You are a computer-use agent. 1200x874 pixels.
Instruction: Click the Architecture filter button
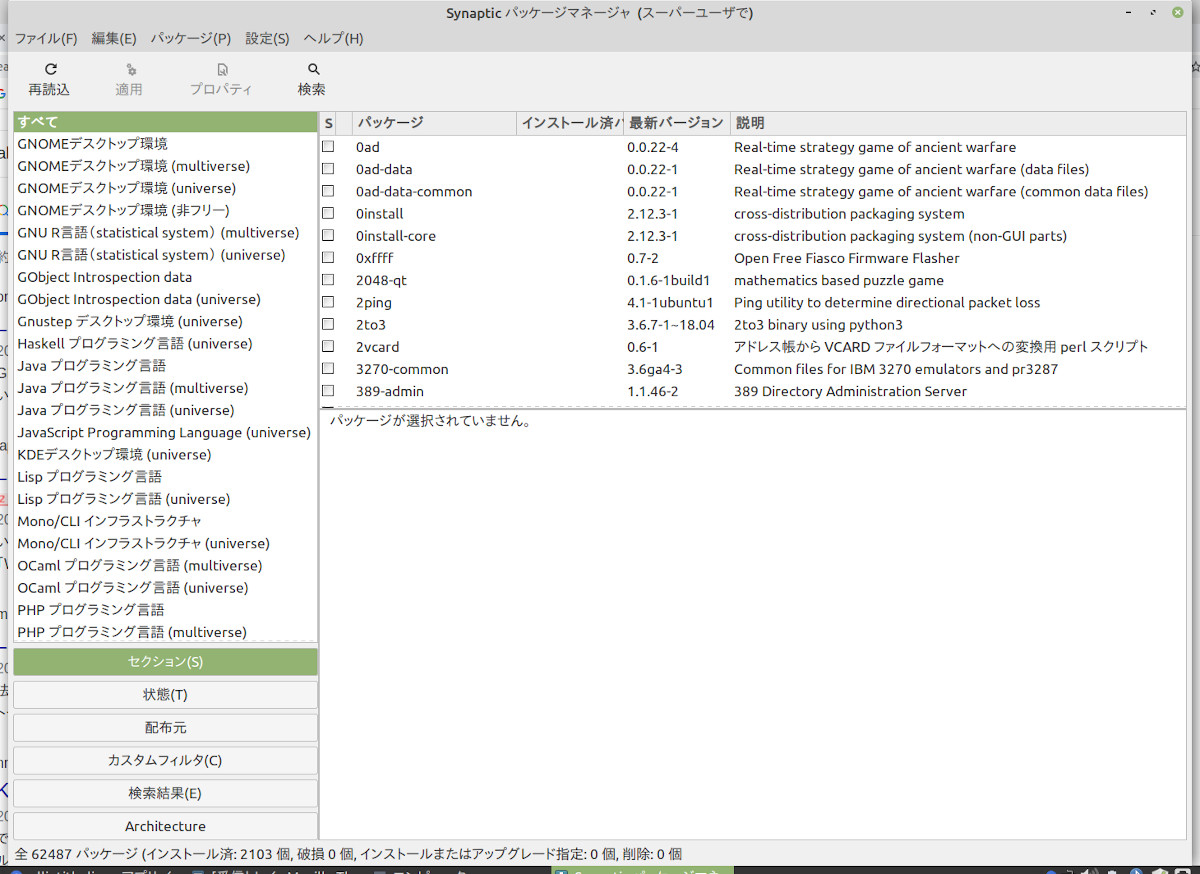tap(165, 826)
